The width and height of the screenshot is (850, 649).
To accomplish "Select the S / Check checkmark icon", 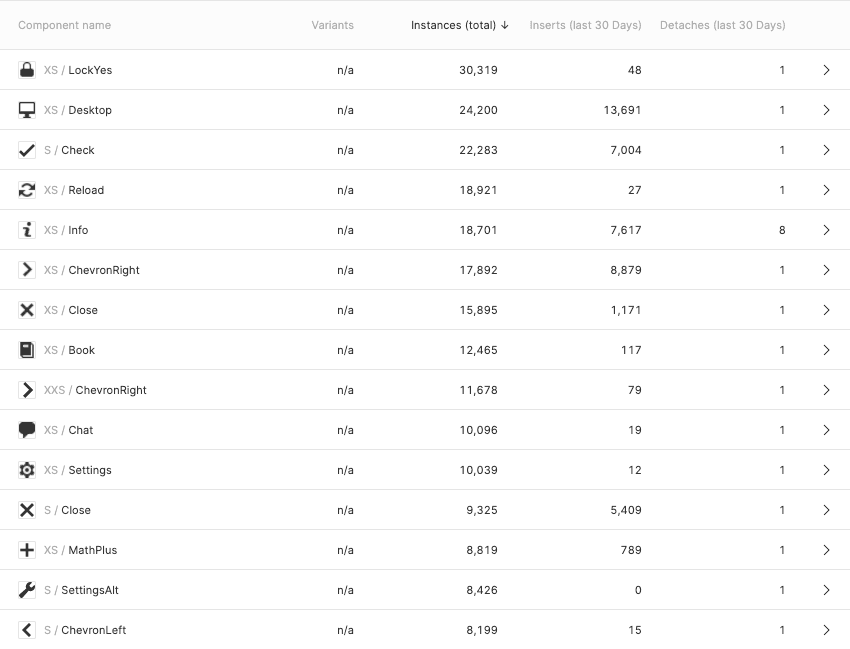I will (x=27, y=150).
